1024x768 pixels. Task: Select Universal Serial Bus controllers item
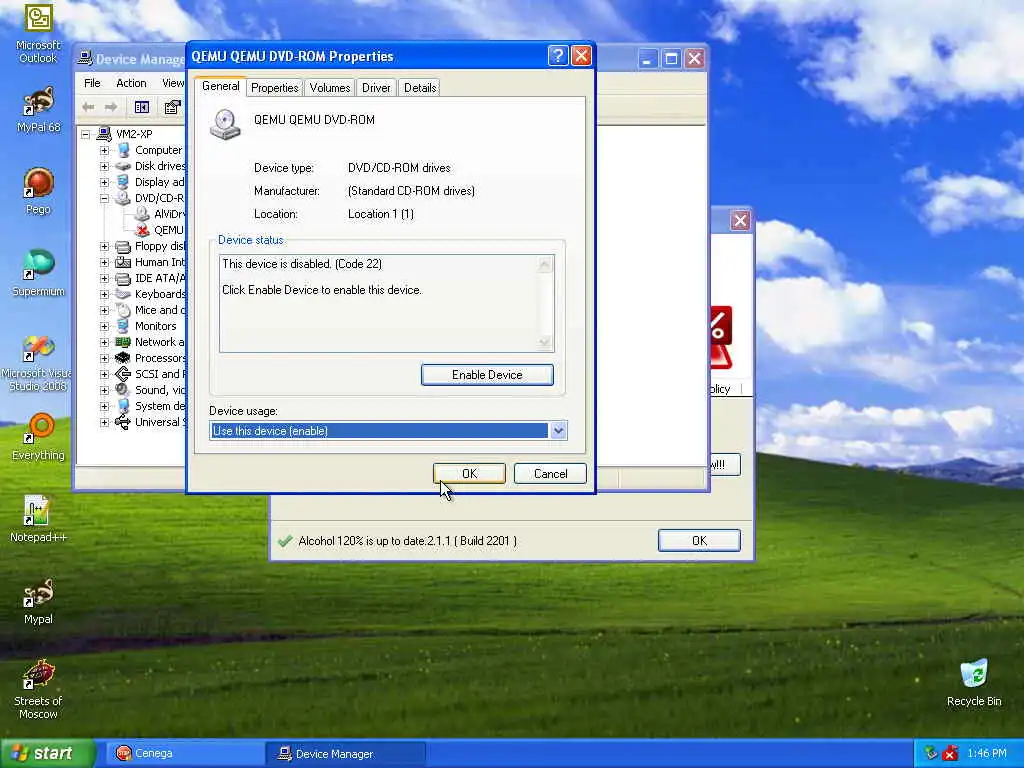[160, 422]
